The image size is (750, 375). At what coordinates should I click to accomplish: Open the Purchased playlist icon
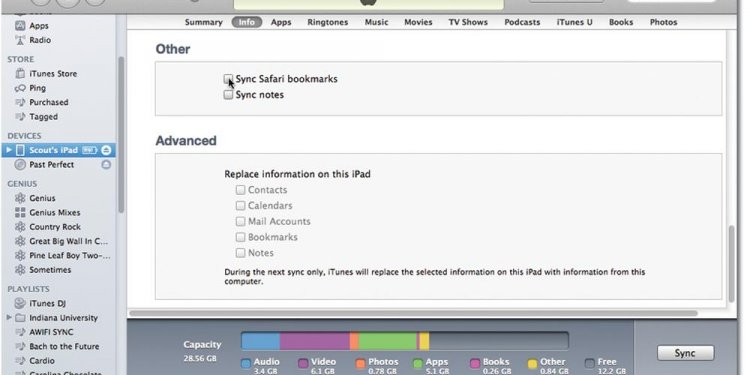(20, 102)
